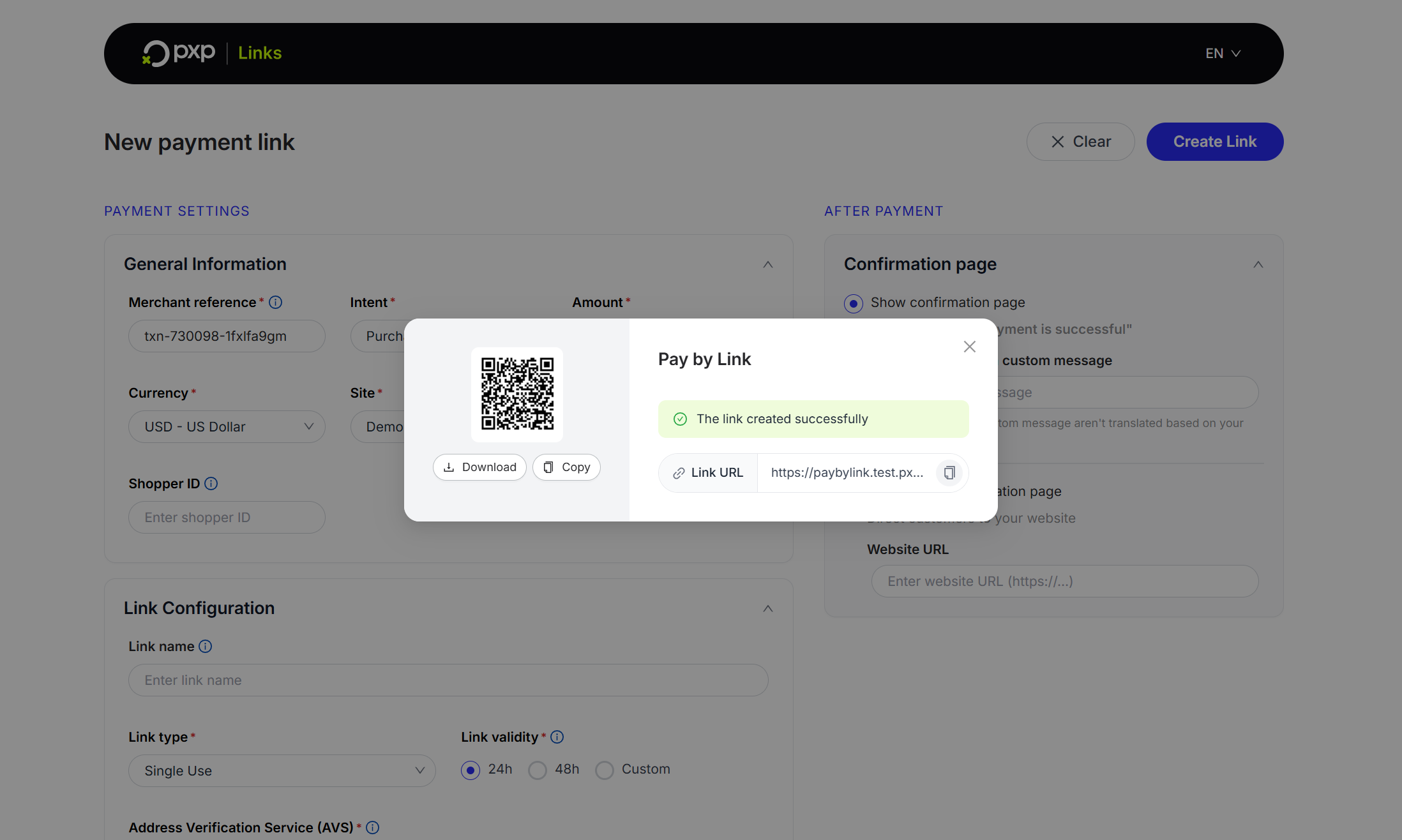This screenshot has height=840, width=1402.
Task: Collapse the General Information section
Action: pyautogui.click(x=767, y=264)
